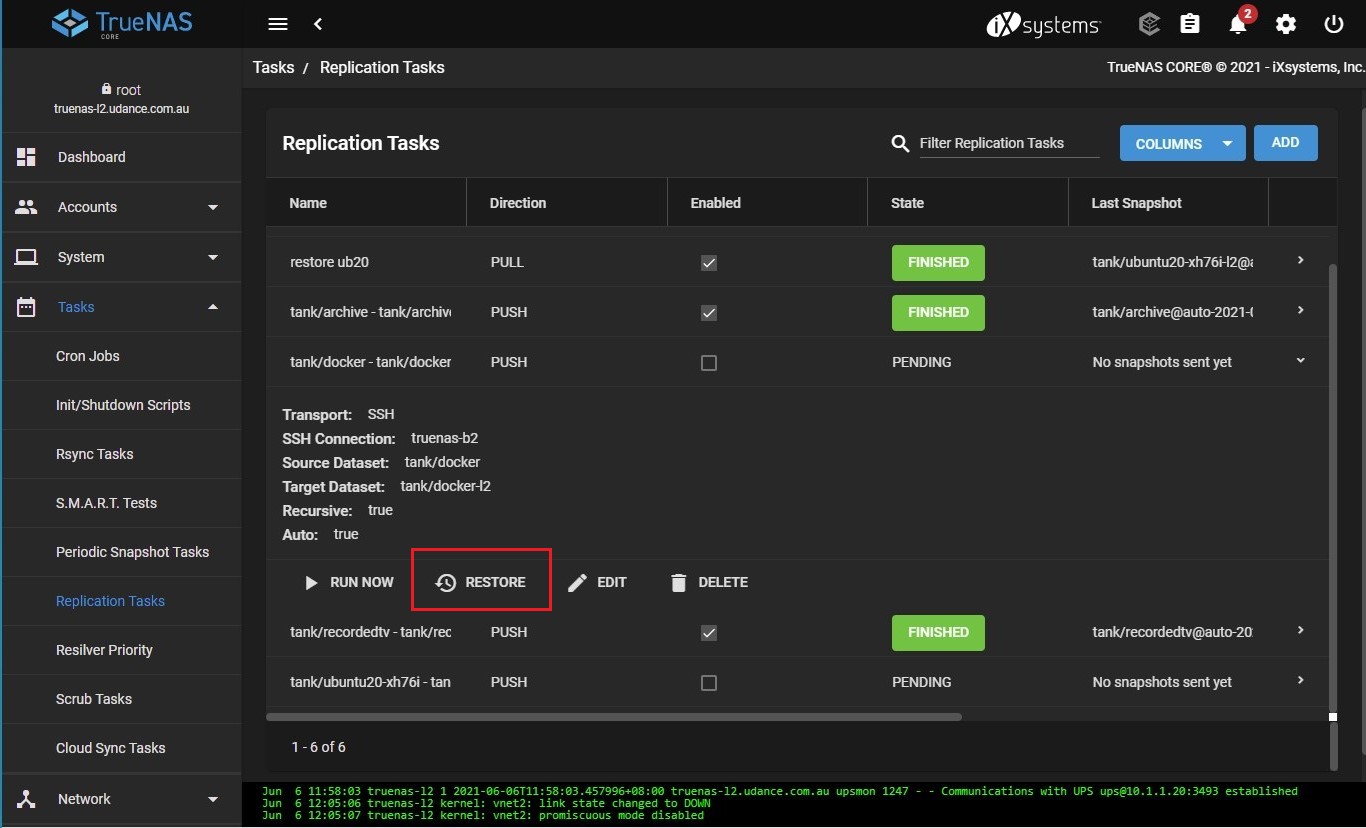The height and width of the screenshot is (828, 1366).
Task: Click the iXsystems logo
Action: click(1044, 25)
